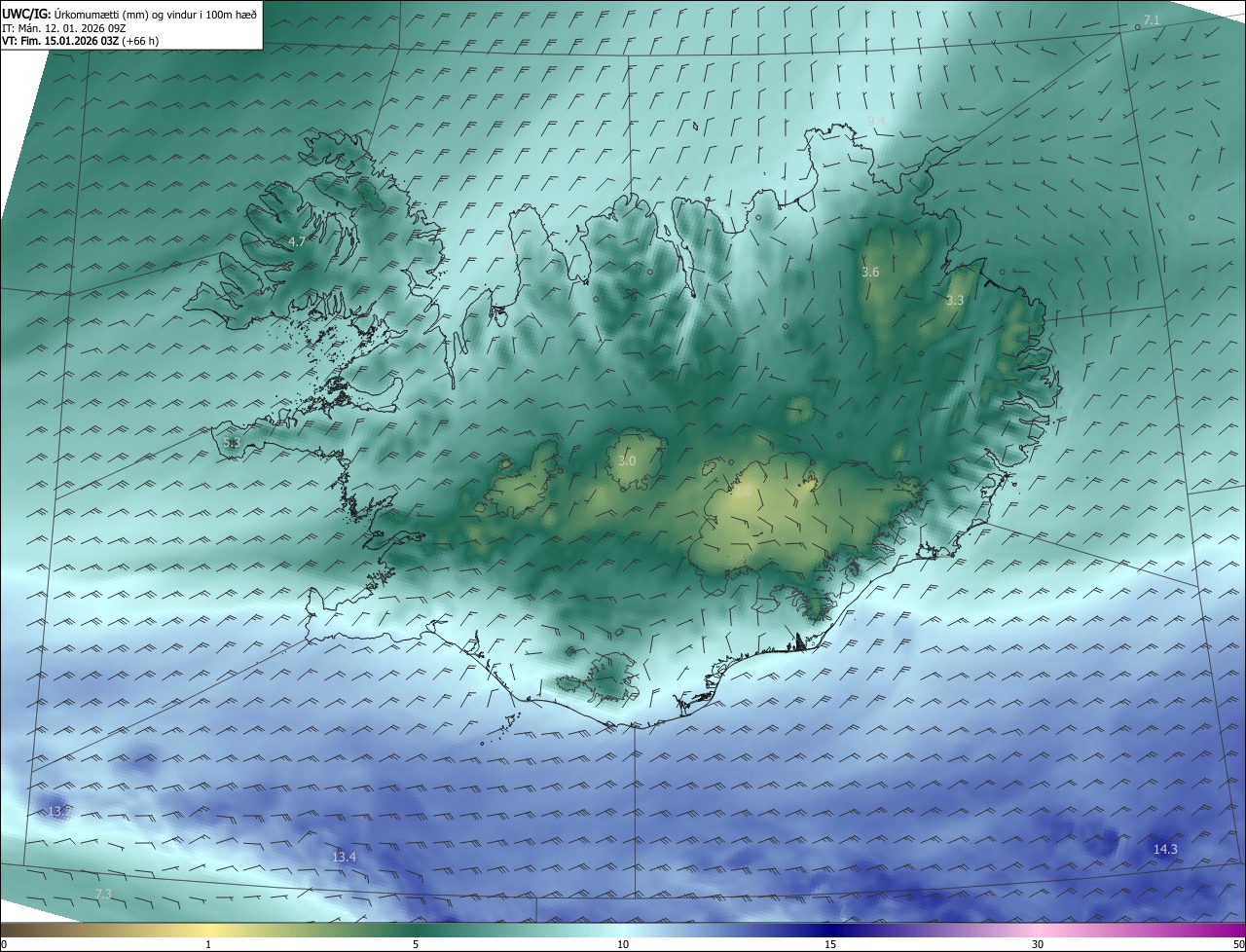The width and height of the screenshot is (1246, 952).
Task: Select the 14.3 value label
Action: pyautogui.click(x=1165, y=850)
